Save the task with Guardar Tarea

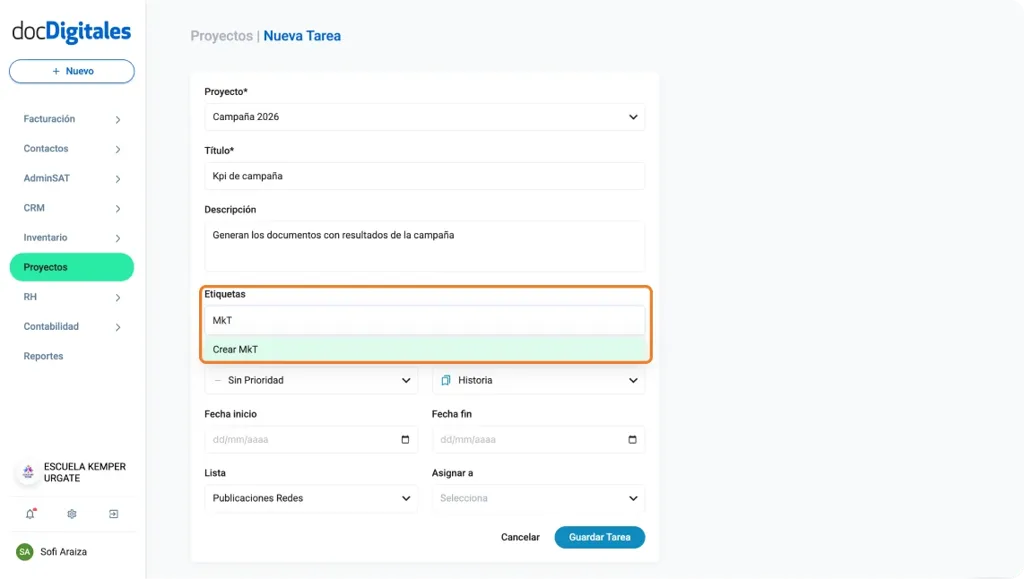[599, 537]
